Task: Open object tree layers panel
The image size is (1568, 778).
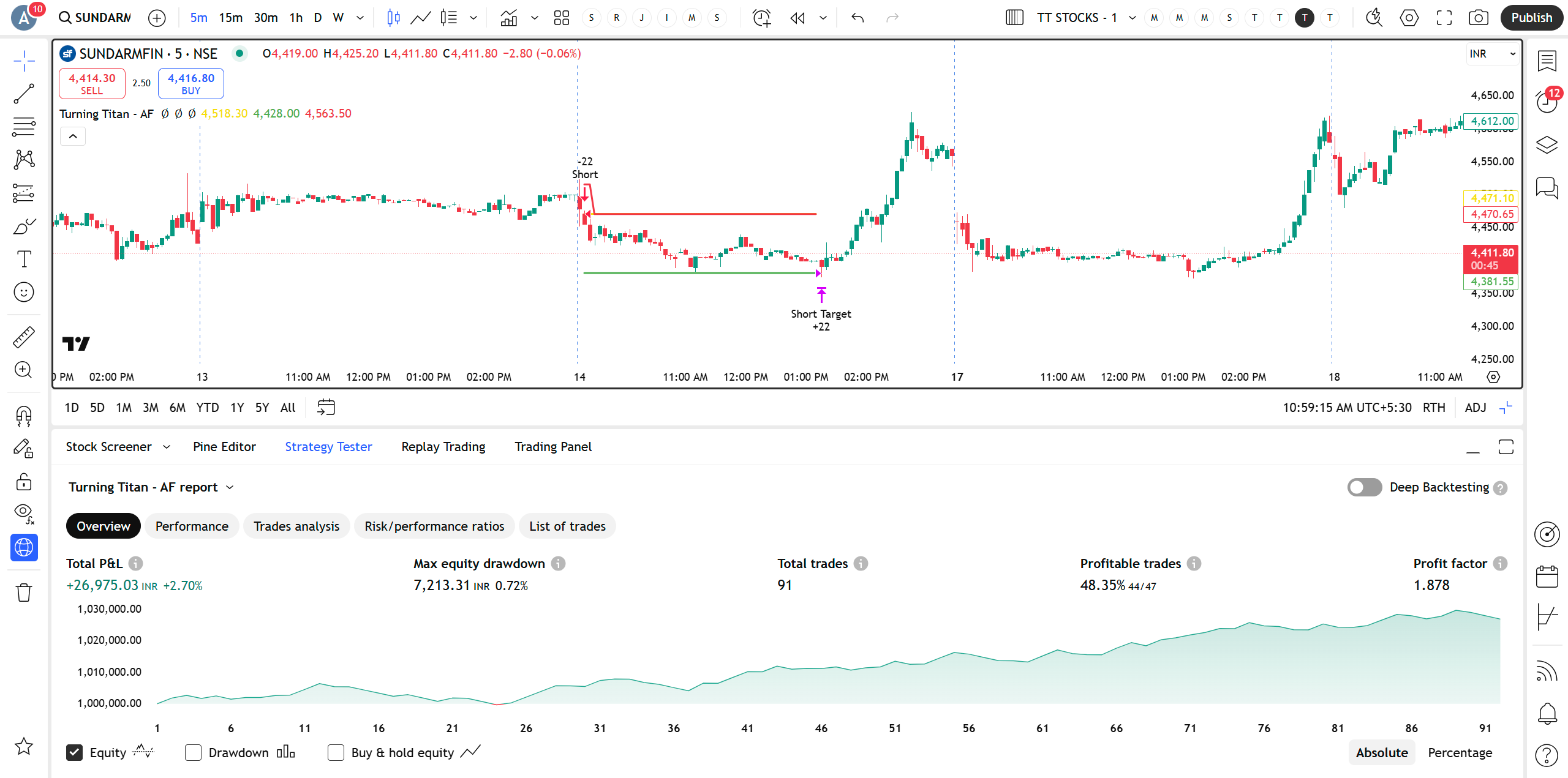Action: [x=1547, y=145]
